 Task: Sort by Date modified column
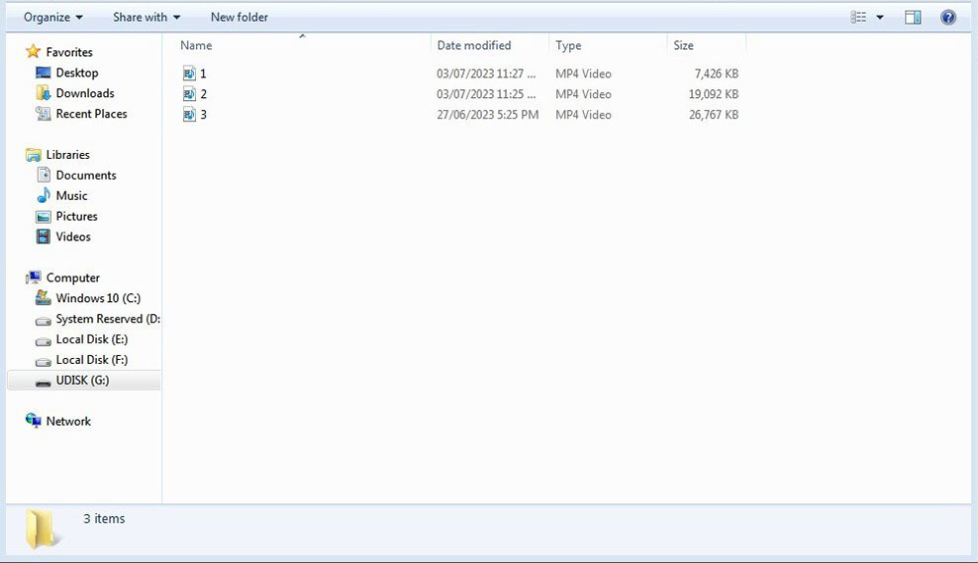coord(473,46)
